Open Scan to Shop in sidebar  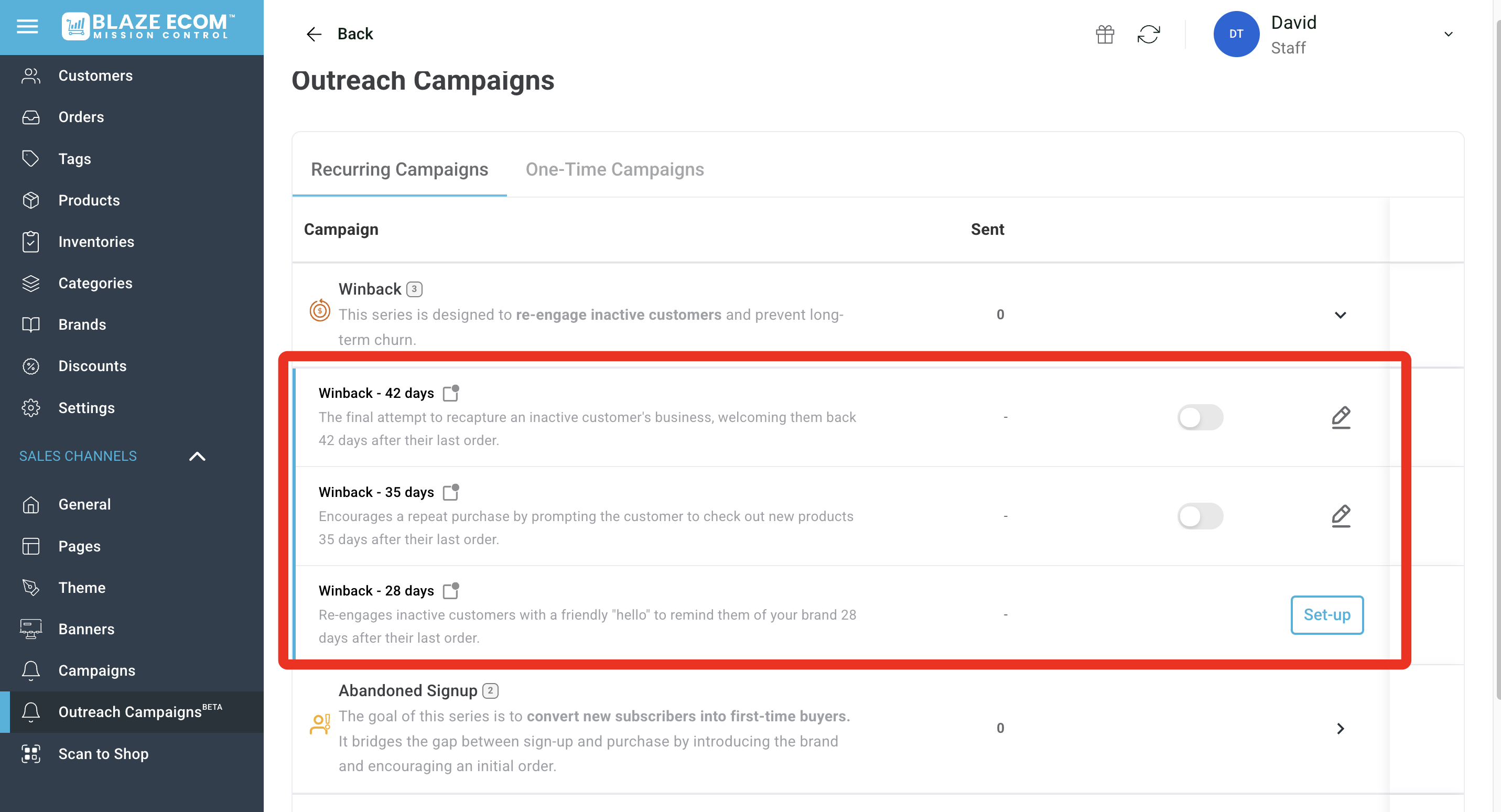coord(103,753)
